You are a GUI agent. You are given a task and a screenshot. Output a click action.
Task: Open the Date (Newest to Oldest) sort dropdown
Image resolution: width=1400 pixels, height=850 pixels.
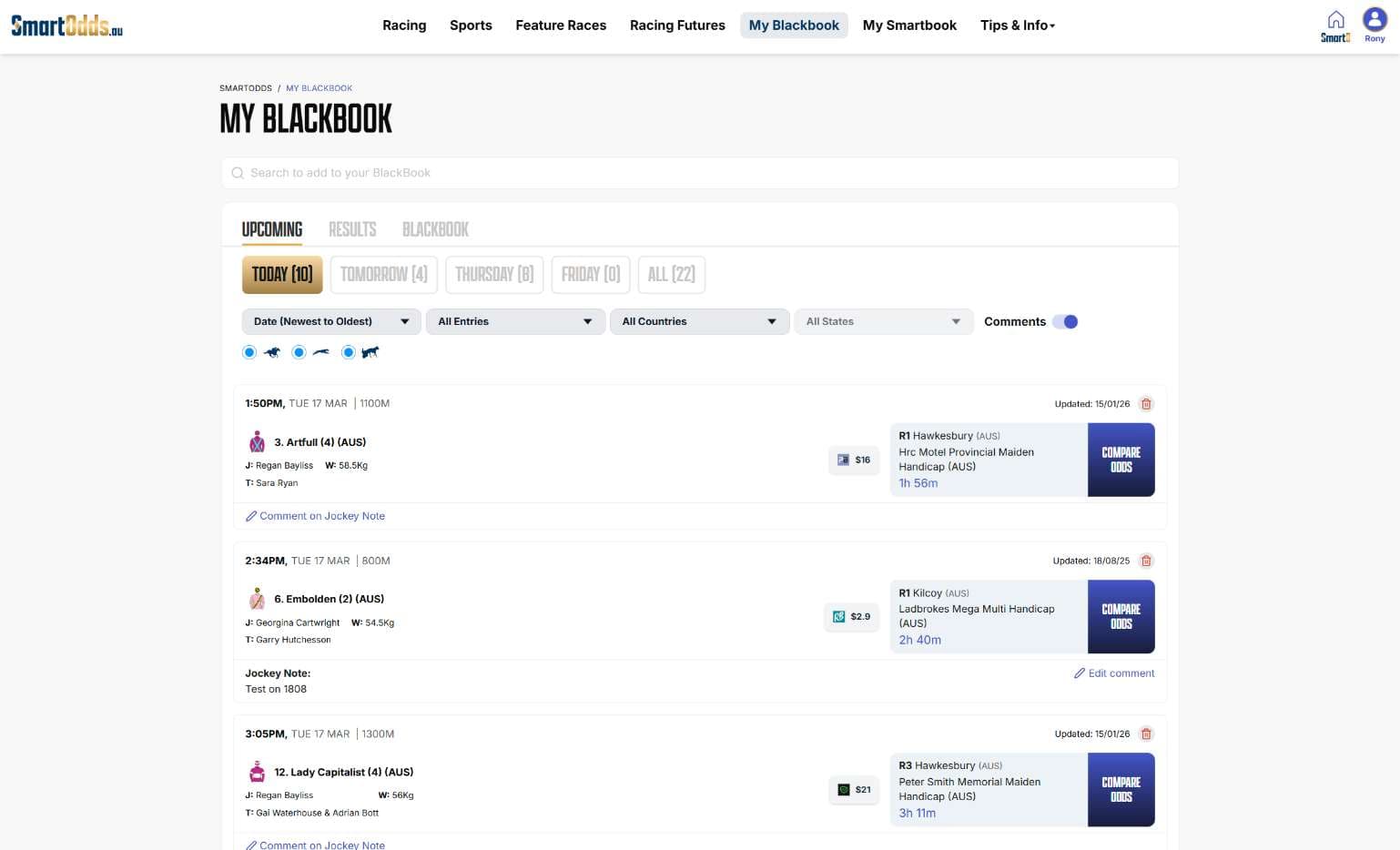click(x=330, y=322)
